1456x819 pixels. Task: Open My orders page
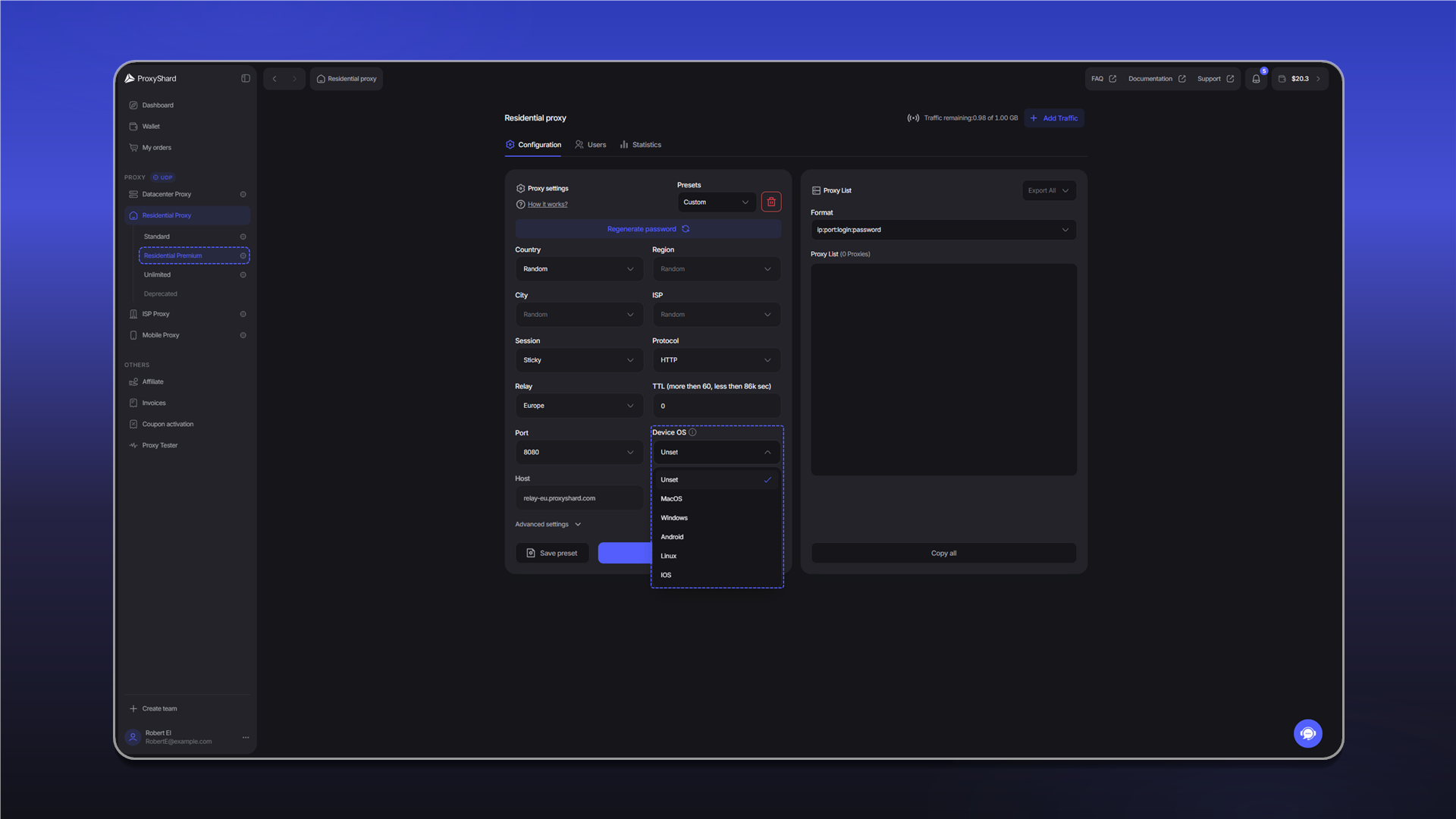(x=156, y=148)
